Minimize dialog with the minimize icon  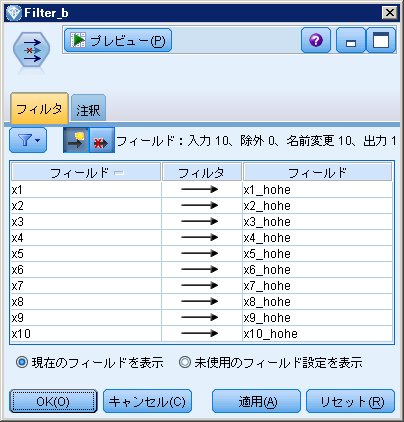351,40
